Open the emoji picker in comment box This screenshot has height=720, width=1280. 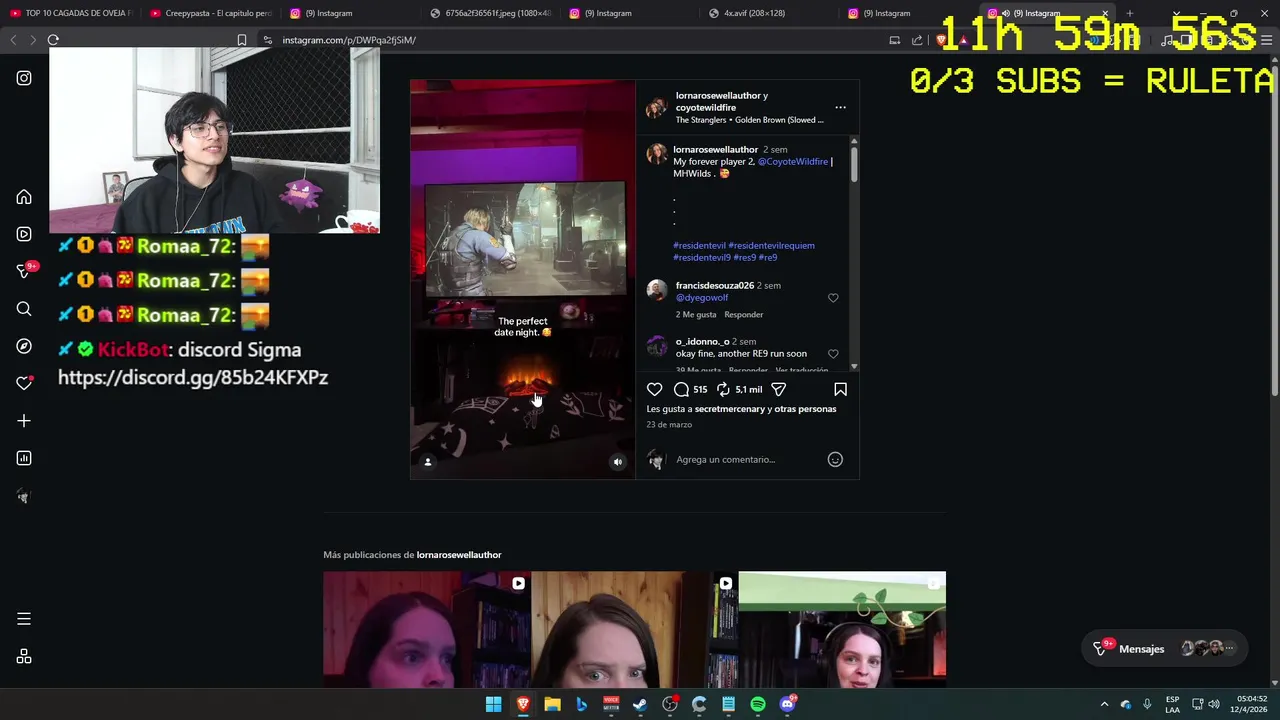tap(835, 459)
